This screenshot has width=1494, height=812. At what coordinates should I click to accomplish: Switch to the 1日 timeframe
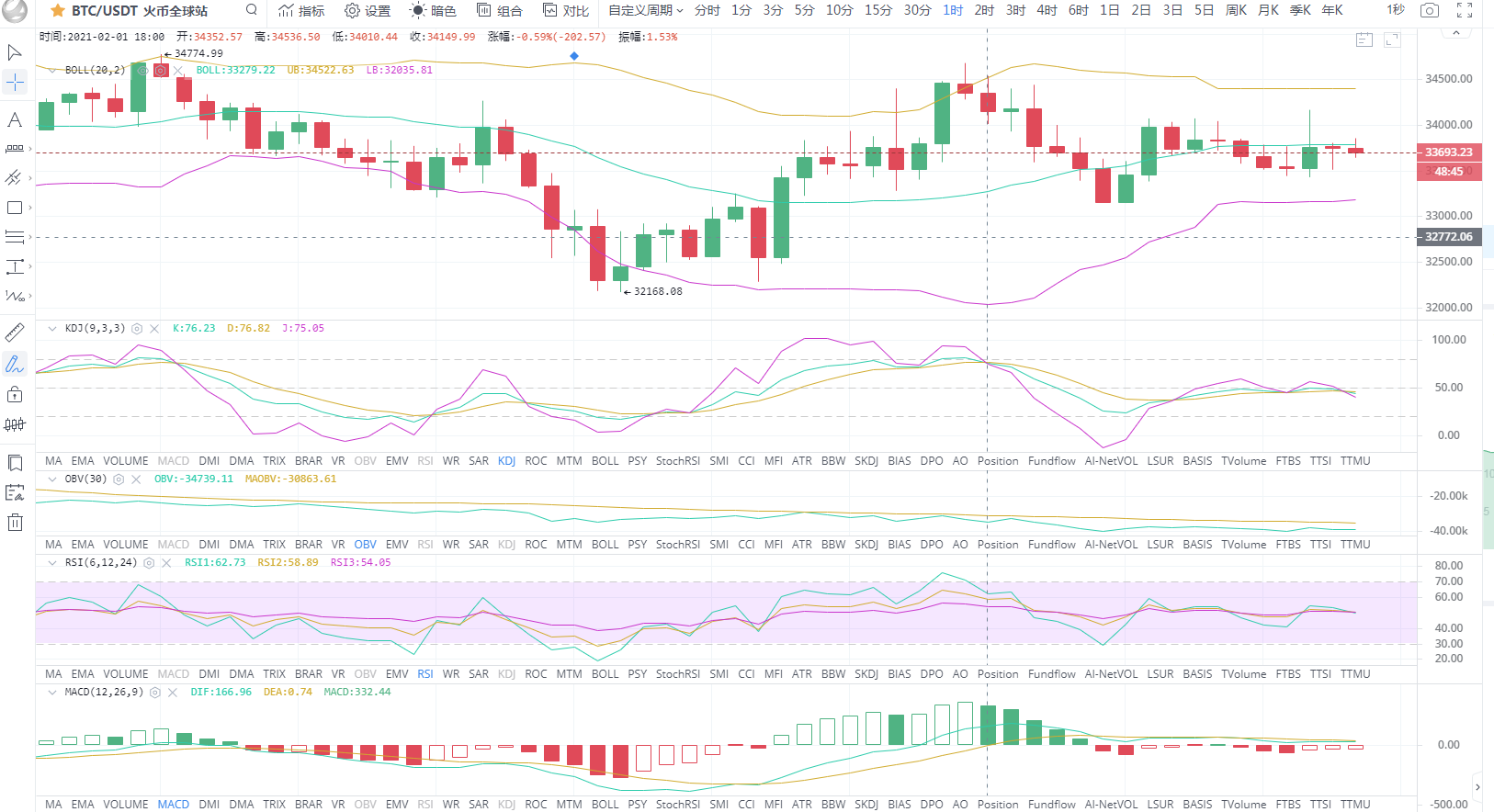click(x=1110, y=10)
